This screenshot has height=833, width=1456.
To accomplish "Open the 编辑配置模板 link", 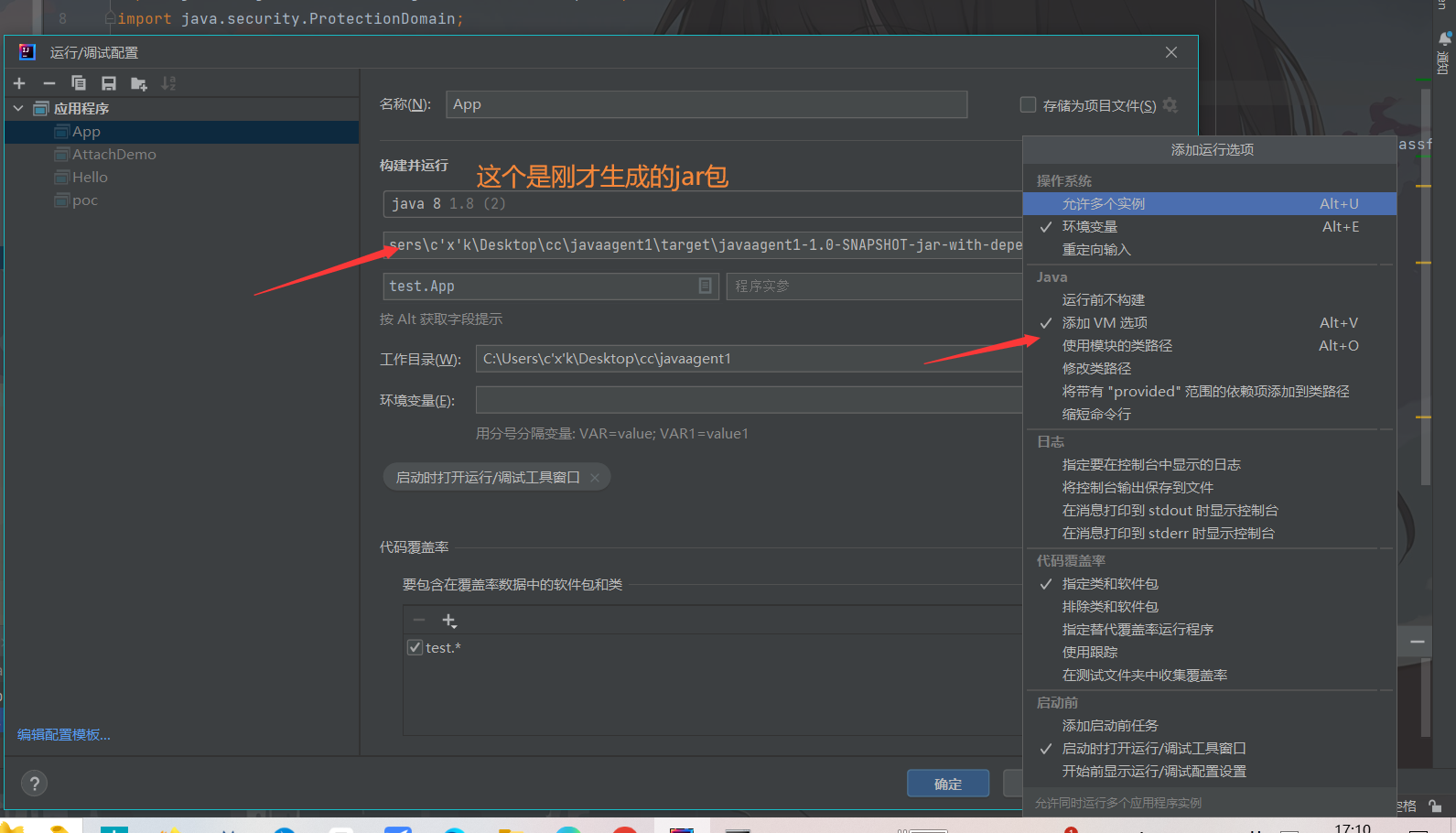I will point(64,734).
